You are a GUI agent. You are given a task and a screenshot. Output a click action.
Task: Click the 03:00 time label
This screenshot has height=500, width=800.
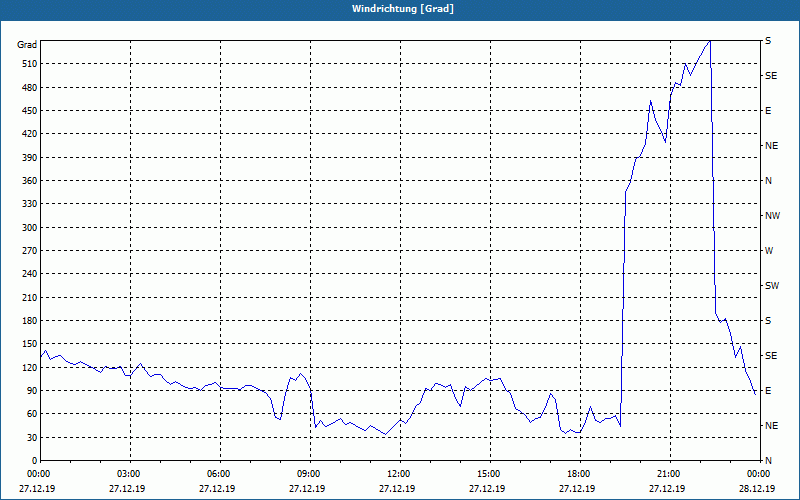[x=130, y=474]
